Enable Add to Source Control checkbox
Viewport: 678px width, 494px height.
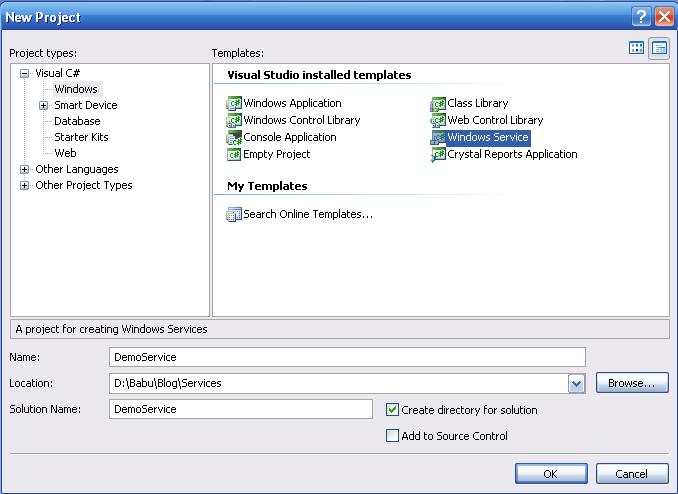pyautogui.click(x=392, y=436)
